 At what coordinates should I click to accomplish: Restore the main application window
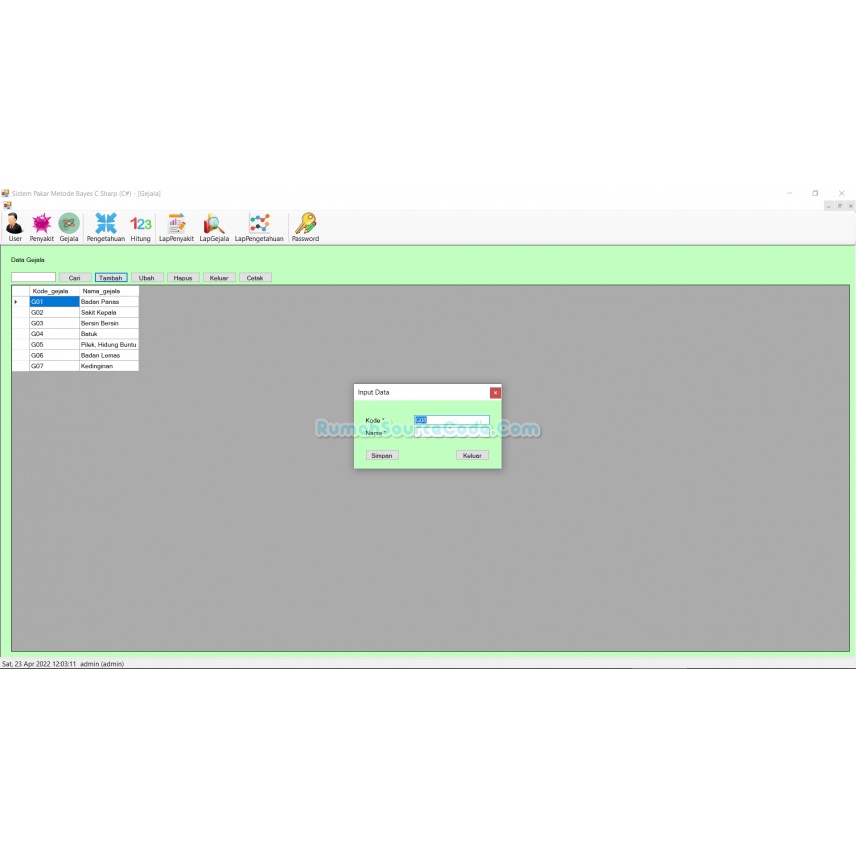(815, 193)
